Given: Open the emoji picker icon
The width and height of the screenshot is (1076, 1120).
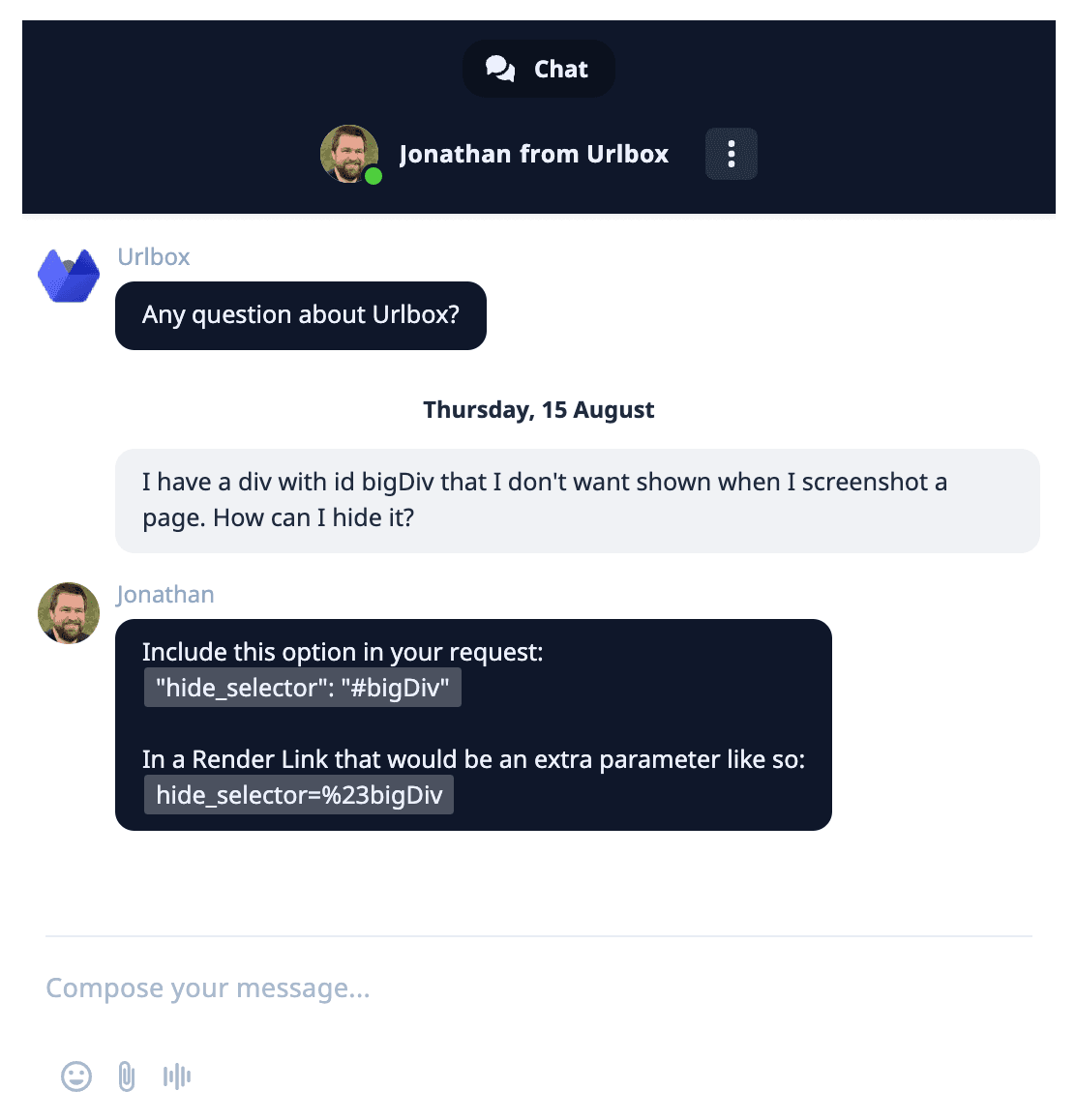Looking at the screenshot, I should (76, 1076).
